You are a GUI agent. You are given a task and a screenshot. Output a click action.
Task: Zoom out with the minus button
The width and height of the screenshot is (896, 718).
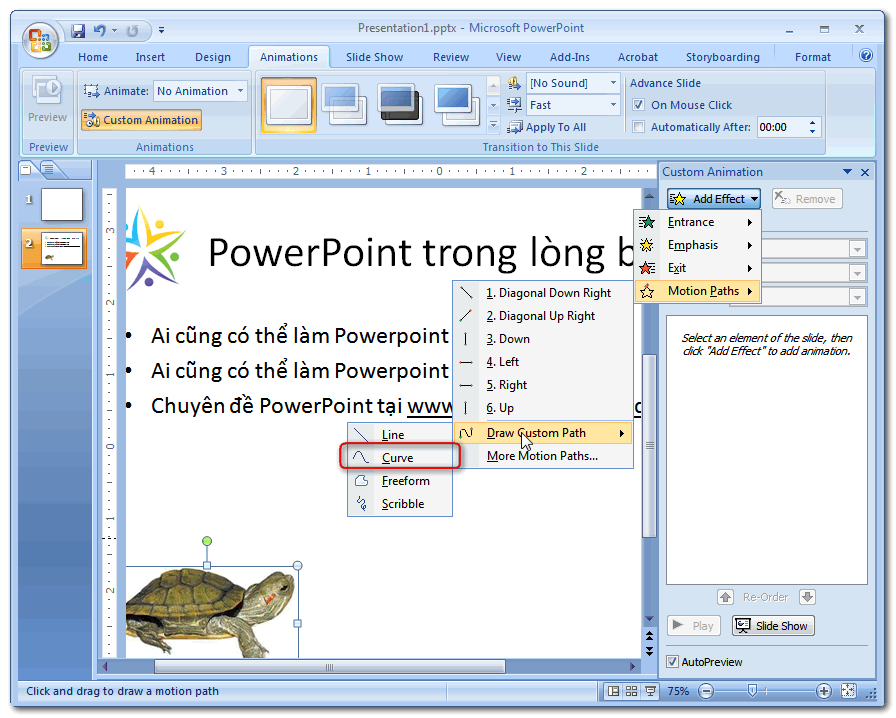(x=706, y=691)
